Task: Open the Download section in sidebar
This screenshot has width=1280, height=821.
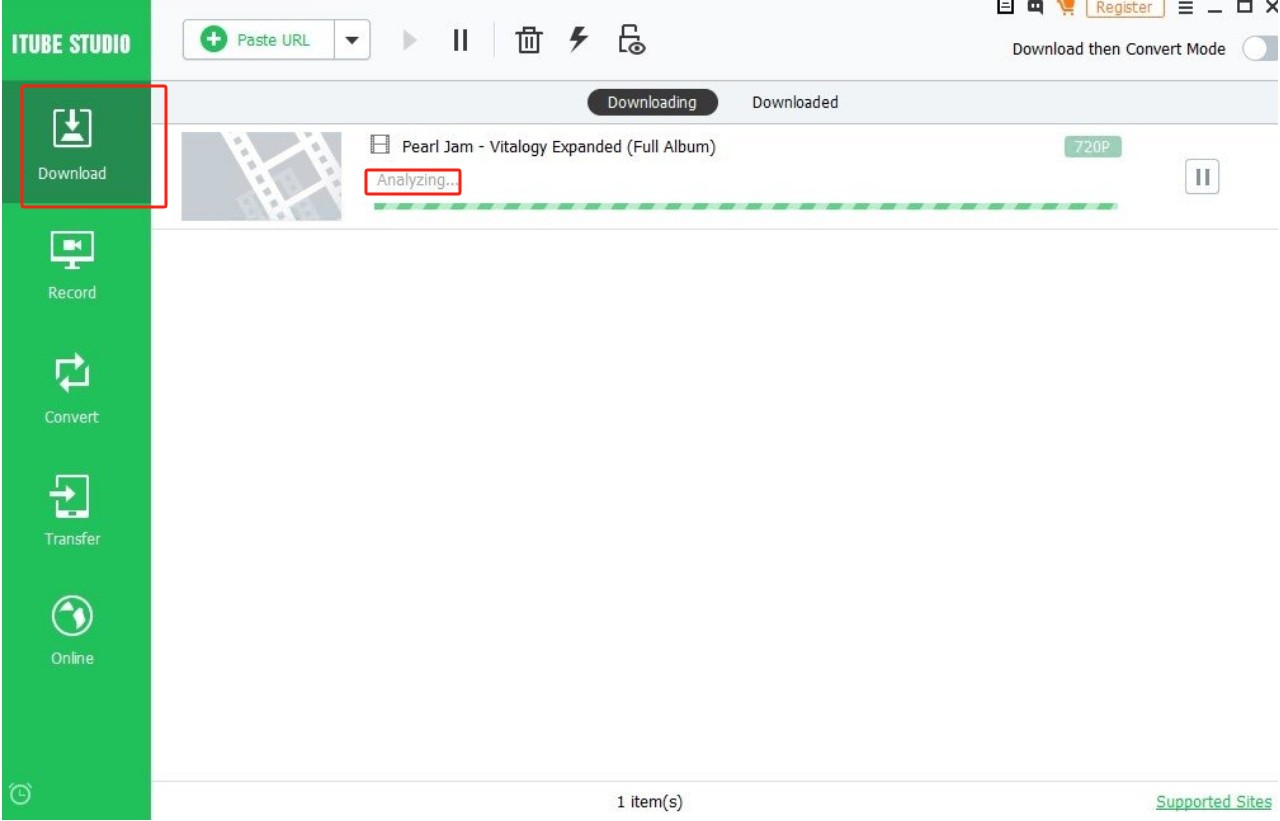Action: [x=72, y=144]
